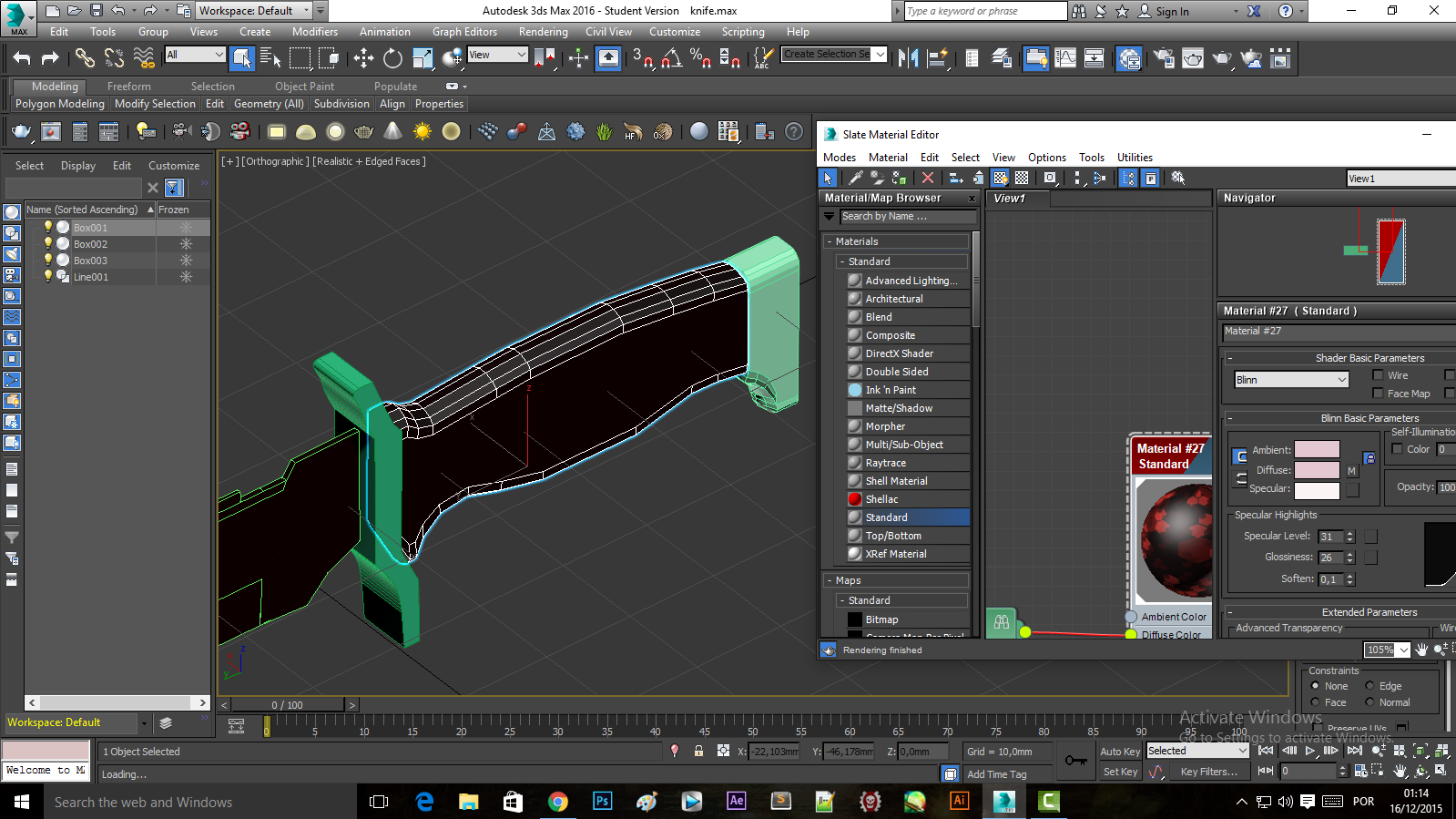1456x819 pixels.
Task: Enable the Wire checkbox in Shader Basic Parameters
Action: coord(1378,374)
